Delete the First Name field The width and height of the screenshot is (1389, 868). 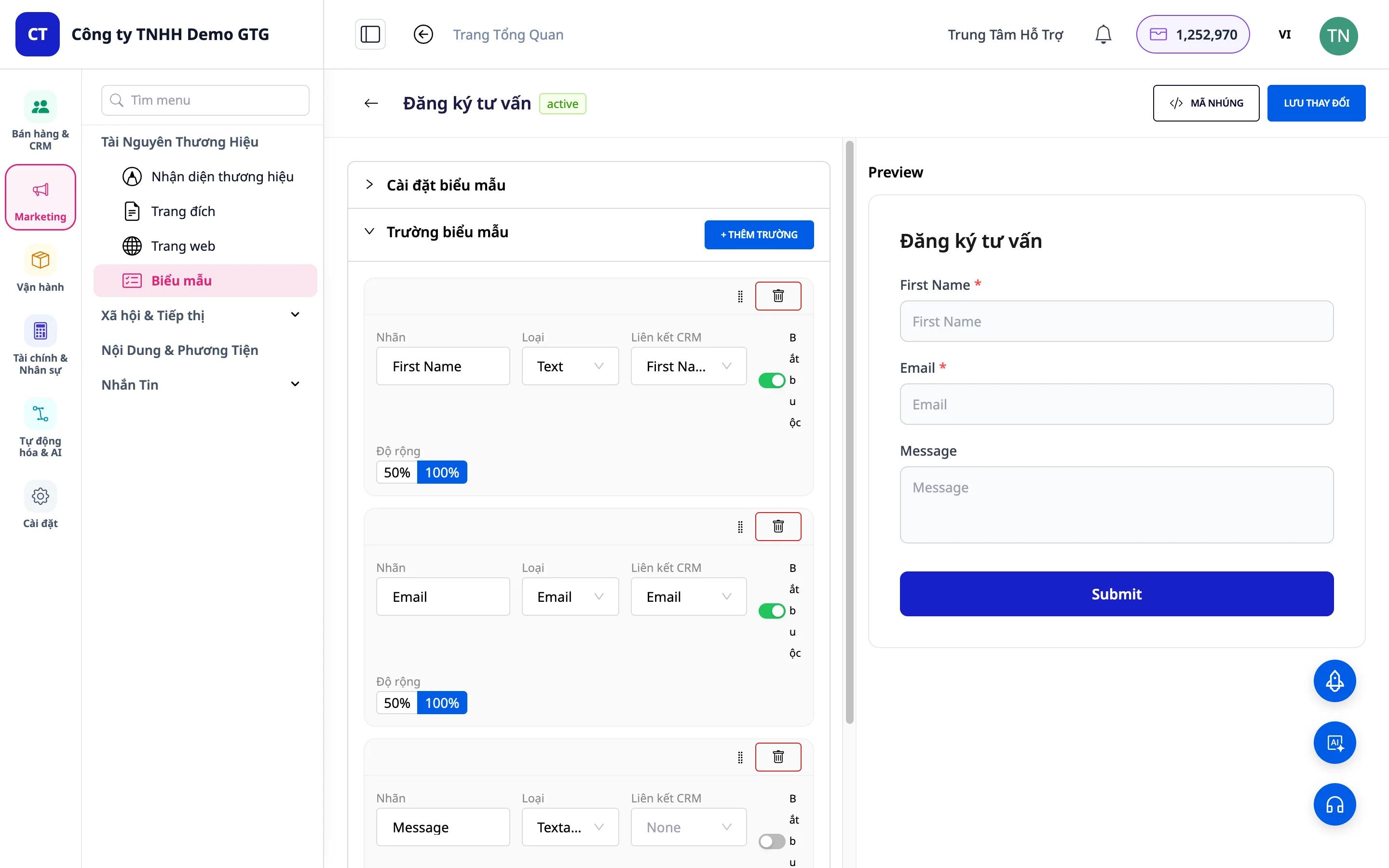pos(778,296)
